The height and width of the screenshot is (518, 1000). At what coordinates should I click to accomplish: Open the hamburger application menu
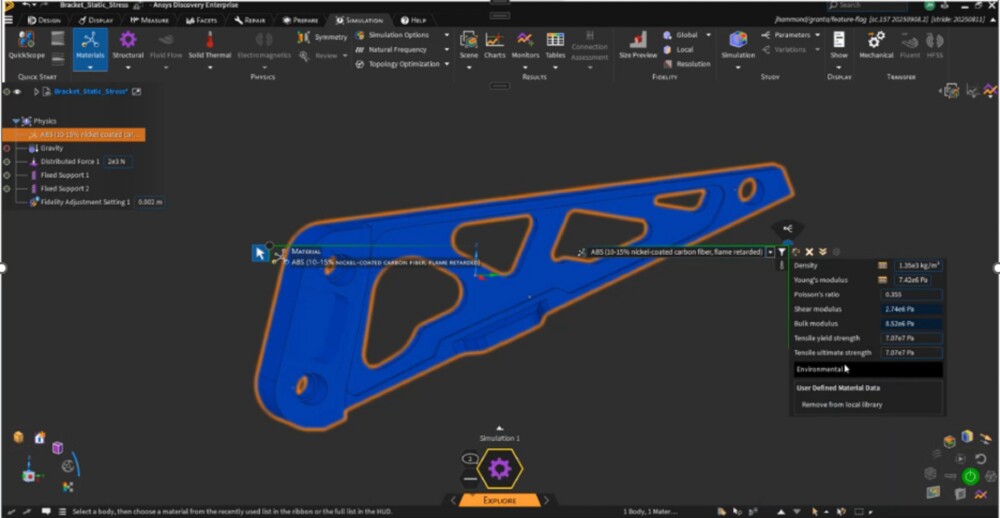click(x=8, y=20)
